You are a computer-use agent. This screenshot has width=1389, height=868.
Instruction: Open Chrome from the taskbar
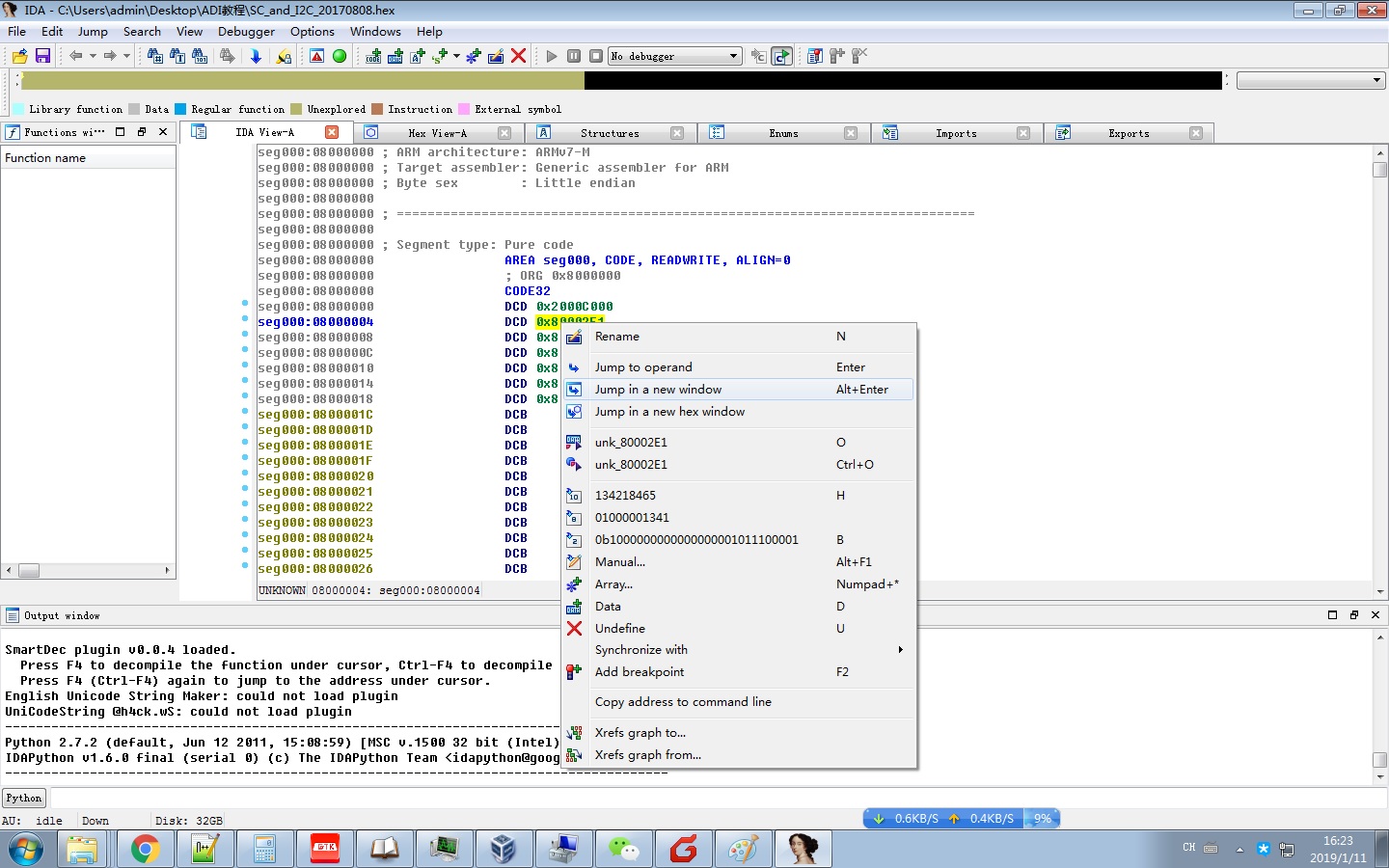[145, 849]
